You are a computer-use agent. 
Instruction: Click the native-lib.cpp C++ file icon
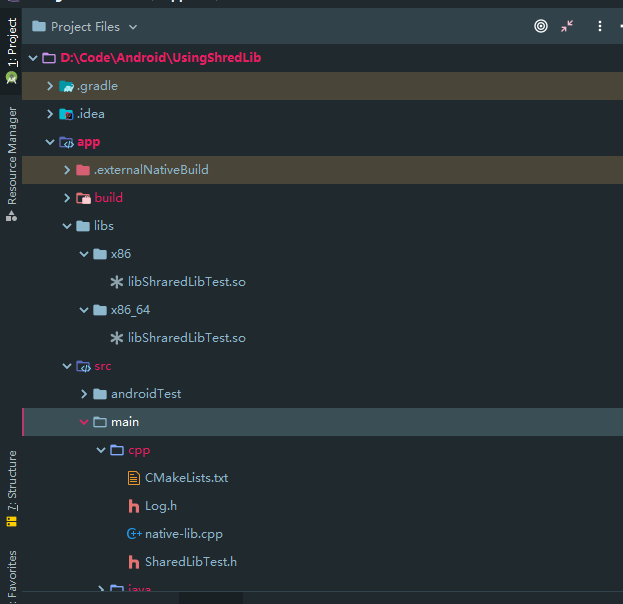click(x=134, y=534)
